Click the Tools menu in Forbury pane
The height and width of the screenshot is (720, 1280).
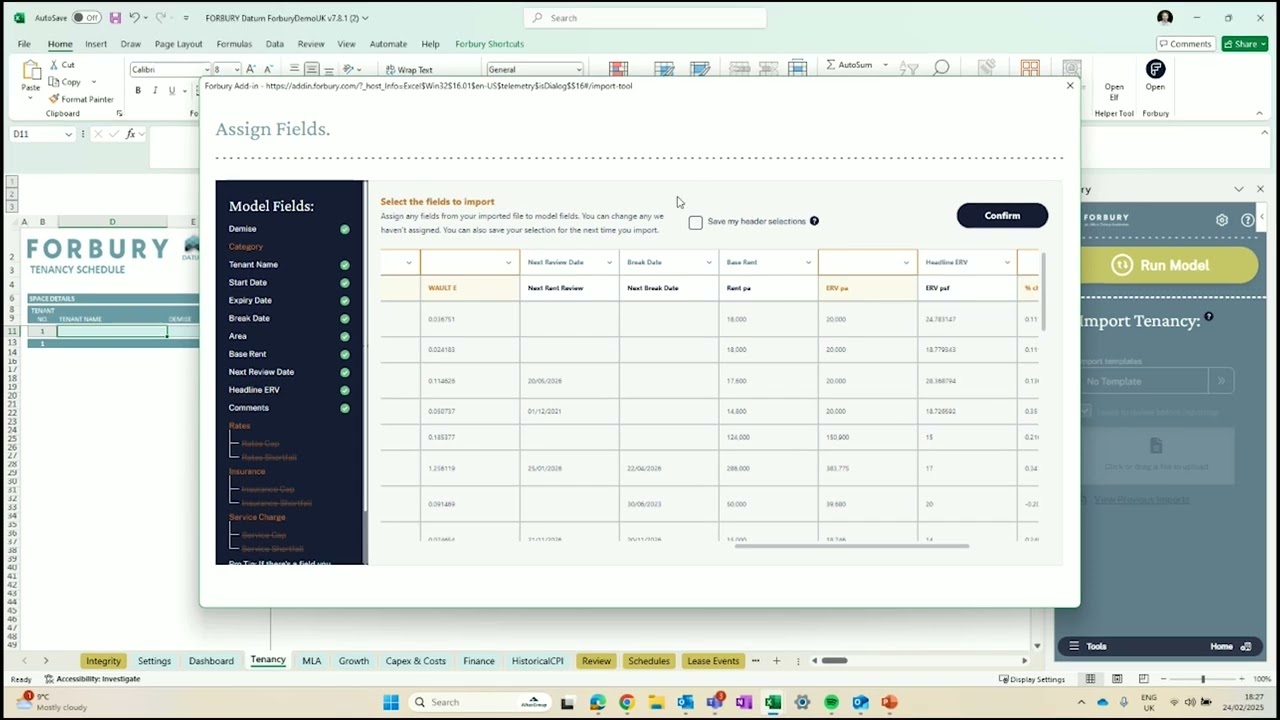(x=1088, y=646)
